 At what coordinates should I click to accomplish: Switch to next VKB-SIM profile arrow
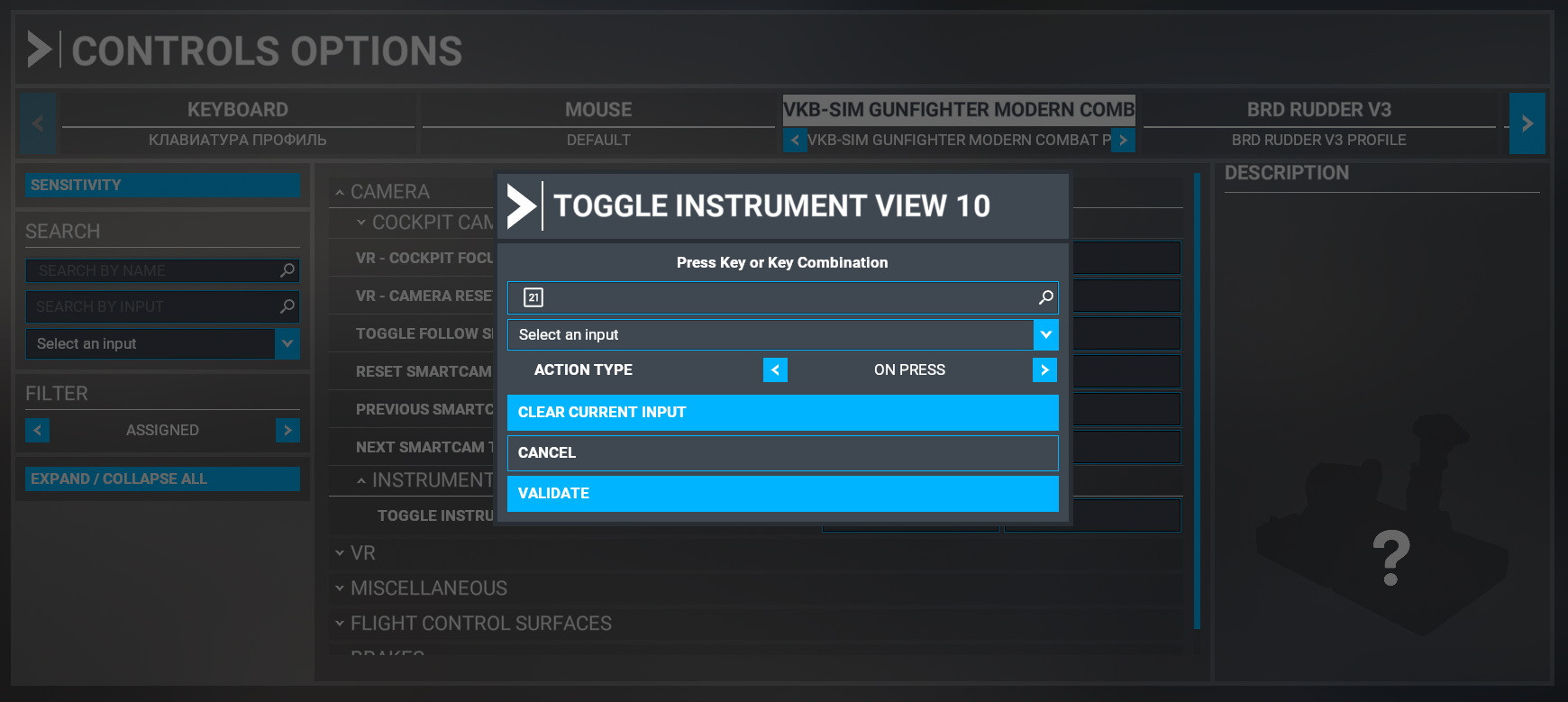(x=1123, y=141)
